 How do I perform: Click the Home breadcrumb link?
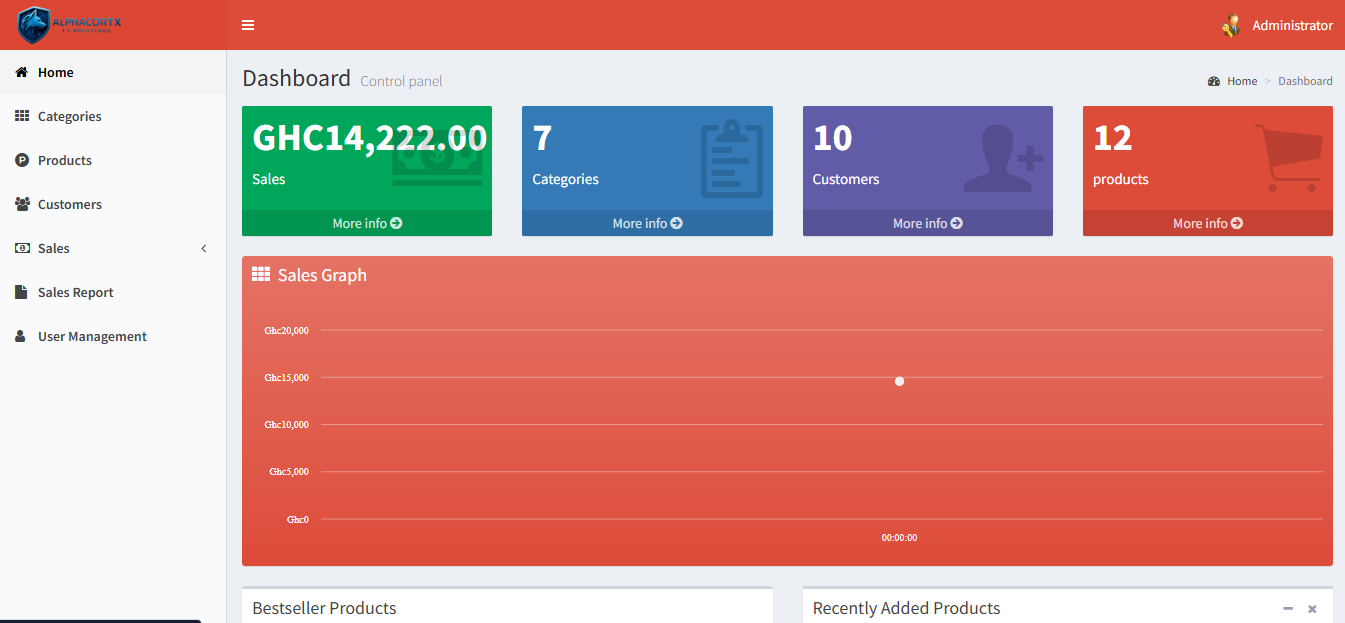1242,81
